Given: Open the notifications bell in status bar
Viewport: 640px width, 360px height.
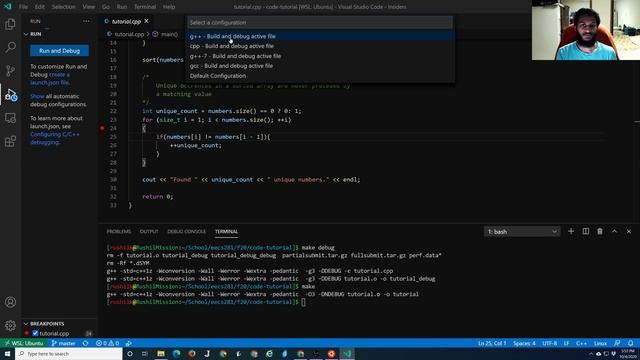Looking at the screenshot, I should pos(631,343).
